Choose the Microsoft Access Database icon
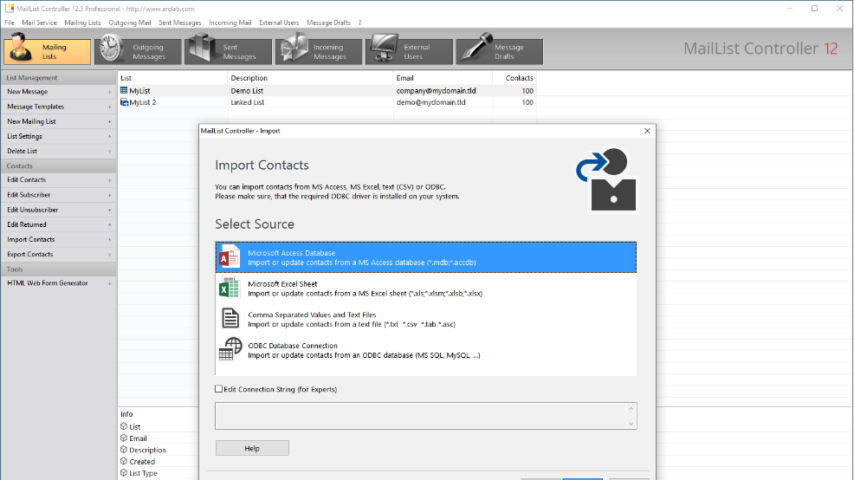The image size is (854, 480). coord(229,257)
